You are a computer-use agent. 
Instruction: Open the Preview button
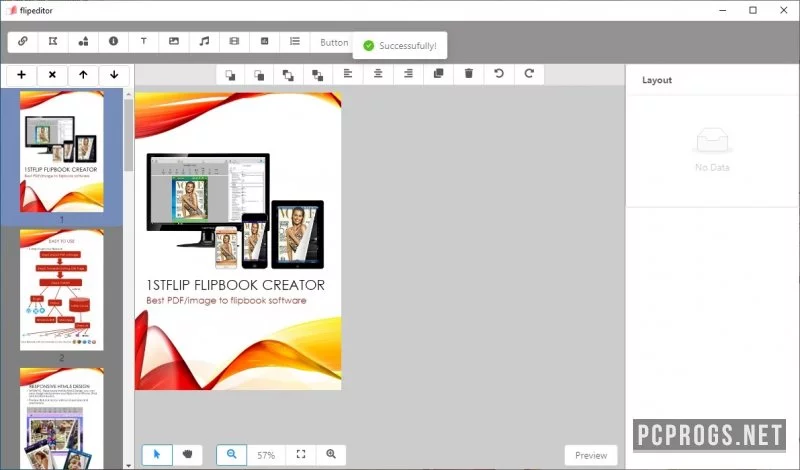[591, 455]
